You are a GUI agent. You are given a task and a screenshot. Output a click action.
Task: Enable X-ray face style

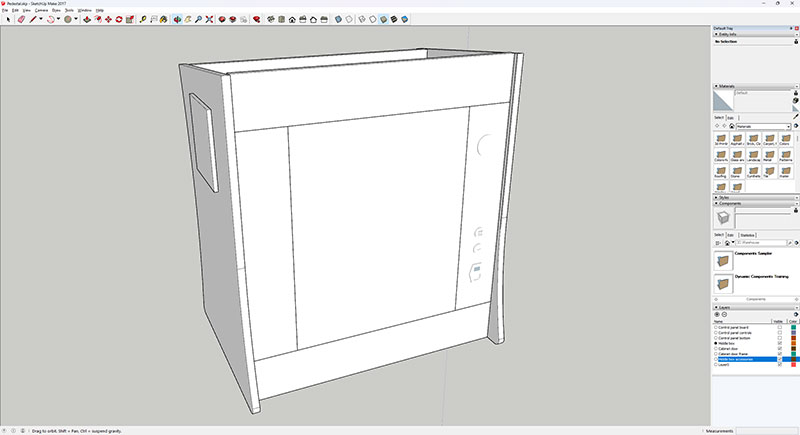click(338, 19)
